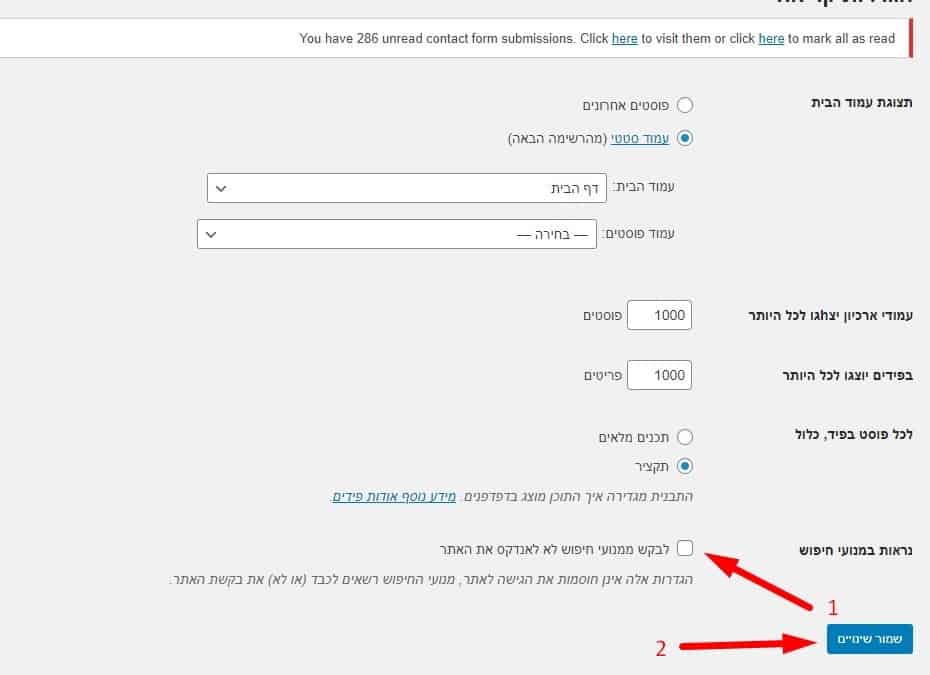Click the 'פוסטים אחרונים' option label
The height and width of the screenshot is (675, 930).
click(x=626, y=106)
